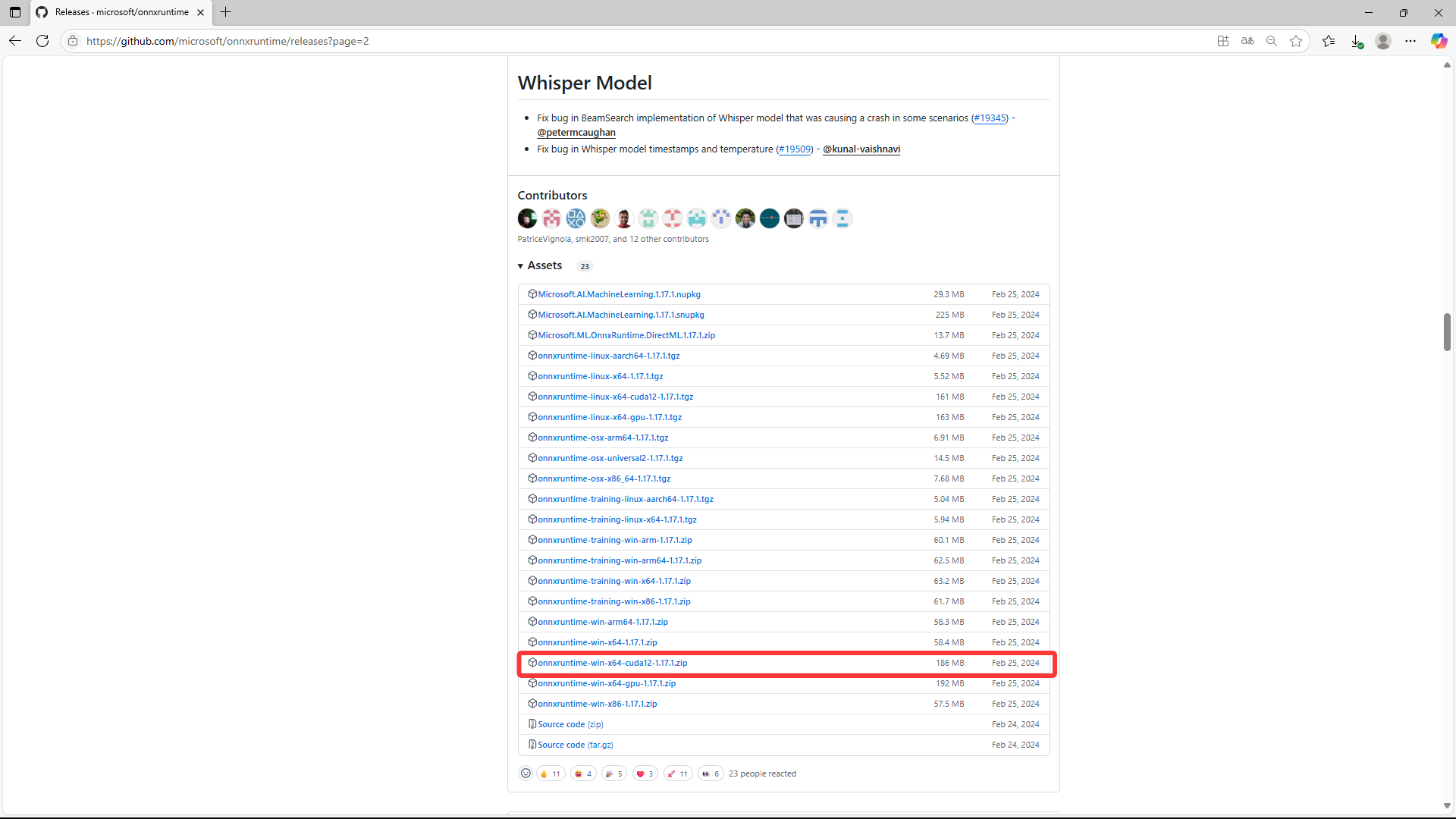This screenshot has height=819, width=1456.
Task: Open the first contributor avatar
Action: 527,218
